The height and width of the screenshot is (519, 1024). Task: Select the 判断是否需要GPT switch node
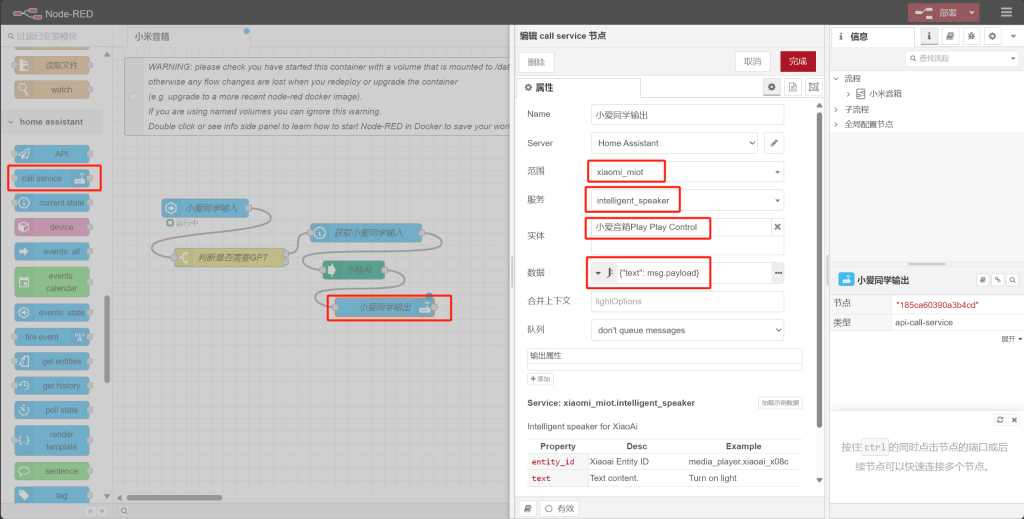pyautogui.click(x=231, y=258)
